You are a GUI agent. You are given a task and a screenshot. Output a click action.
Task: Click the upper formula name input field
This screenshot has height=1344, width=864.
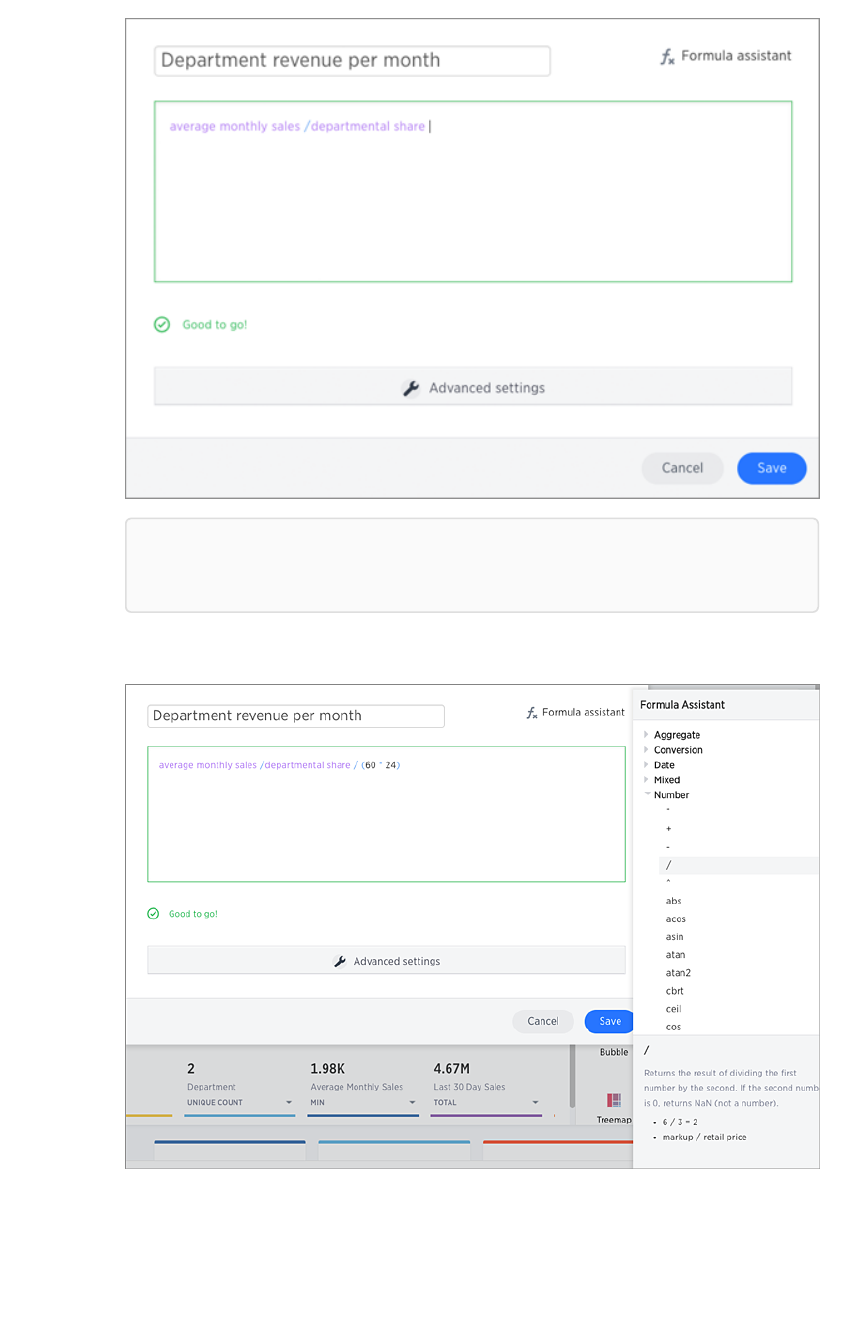(352, 61)
